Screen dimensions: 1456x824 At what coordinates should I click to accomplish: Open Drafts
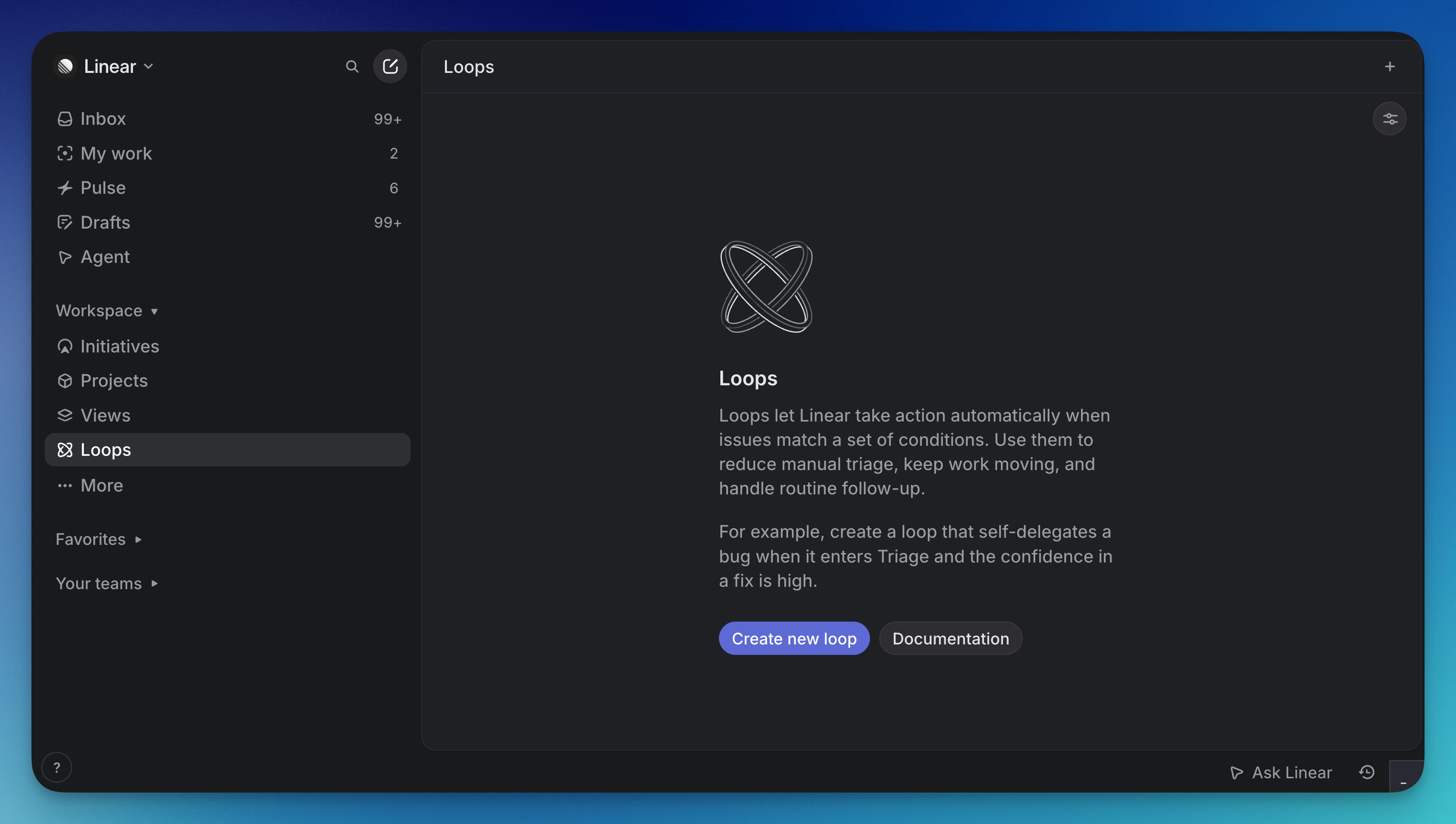click(x=228, y=222)
